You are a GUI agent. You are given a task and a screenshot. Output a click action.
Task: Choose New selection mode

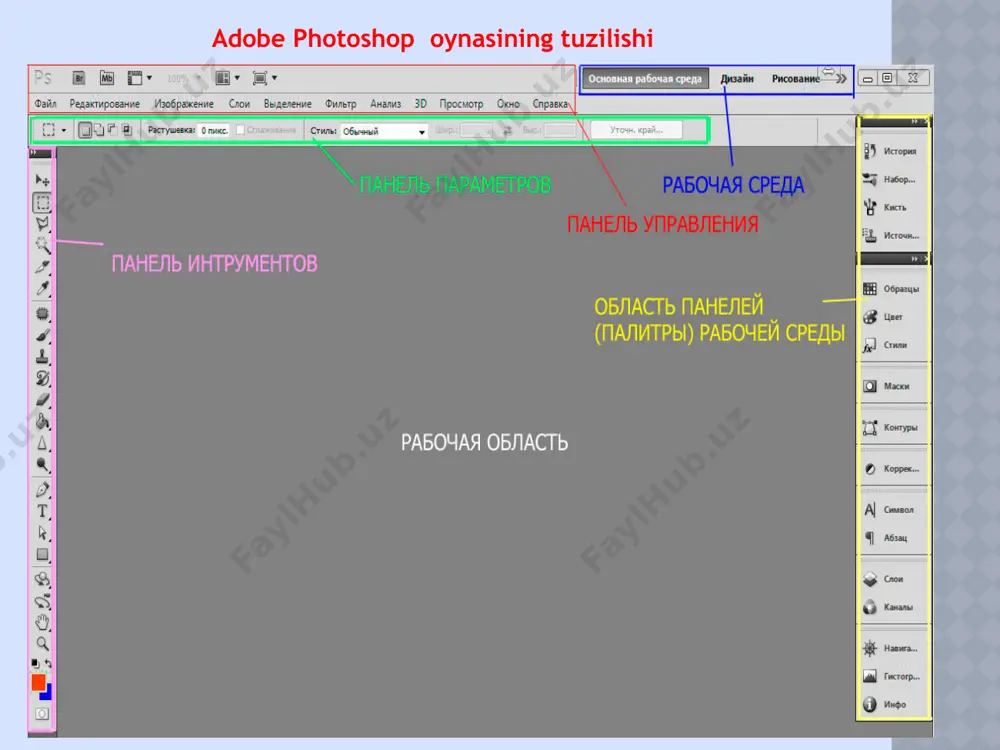[84, 130]
